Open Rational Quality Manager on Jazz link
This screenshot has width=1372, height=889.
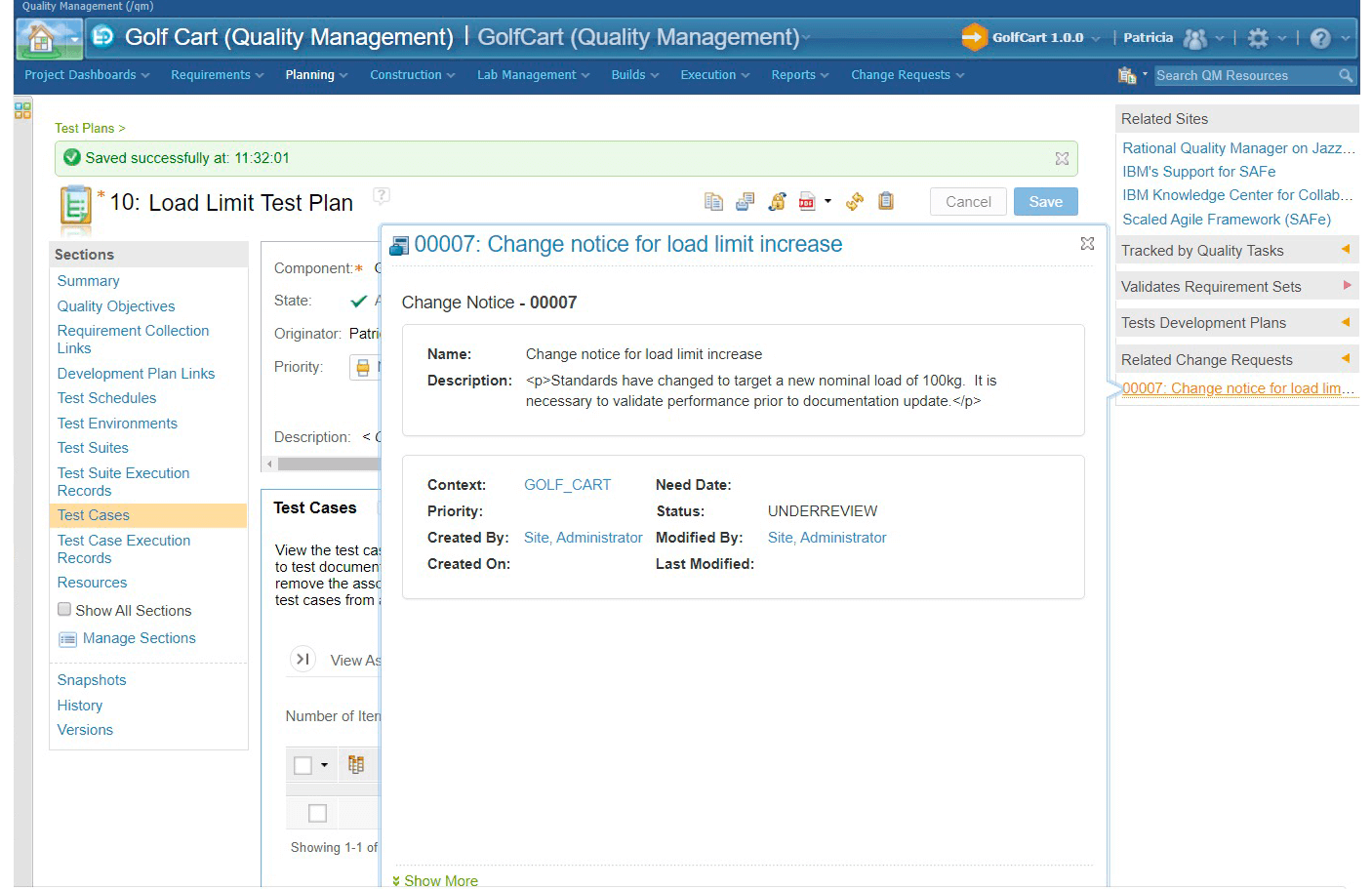coord(1238,148)
